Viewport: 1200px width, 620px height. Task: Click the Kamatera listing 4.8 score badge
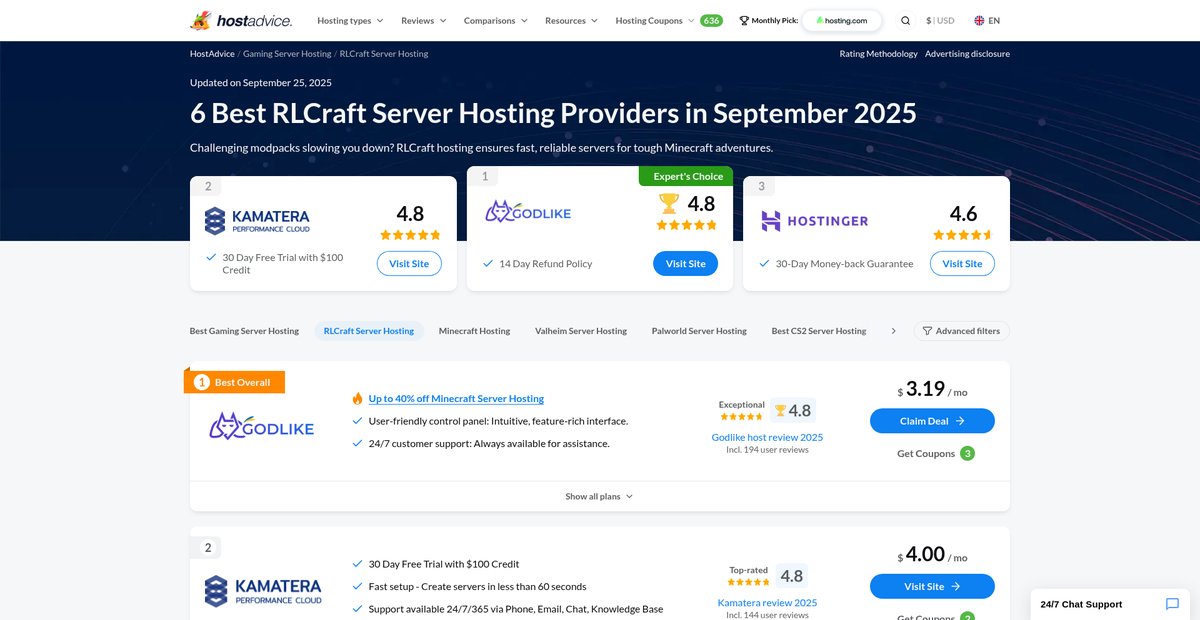(791, 576)
